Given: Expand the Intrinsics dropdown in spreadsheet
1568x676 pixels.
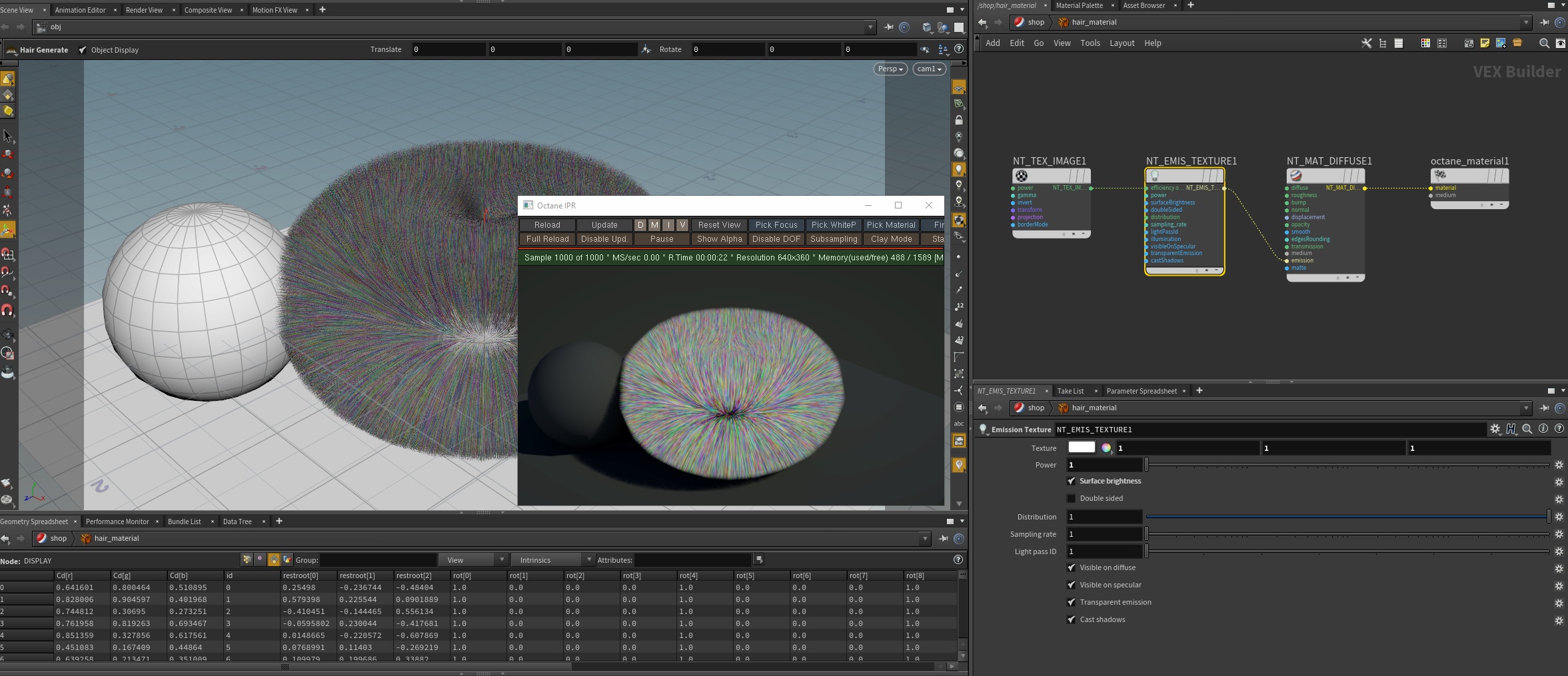Looking at the screenshot, I should point(554,560).
